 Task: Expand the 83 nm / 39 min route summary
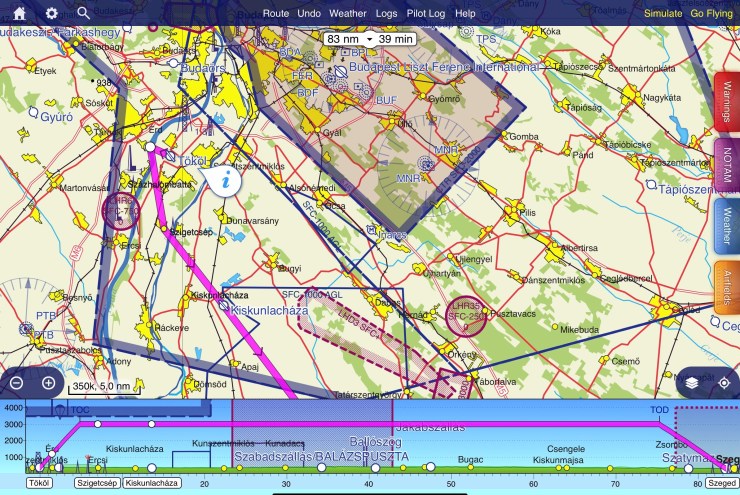tap(369, 38)
